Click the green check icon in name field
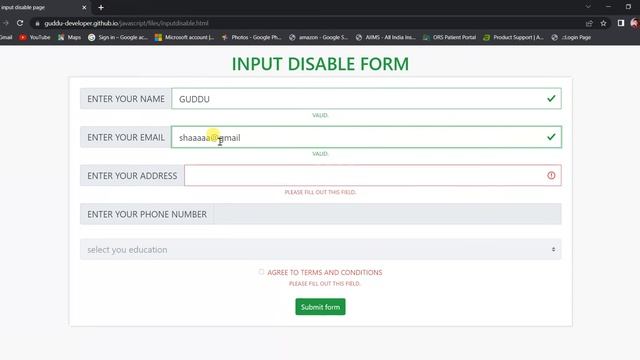The height and width of the screenshot is (360, 640). coord(551,98)
